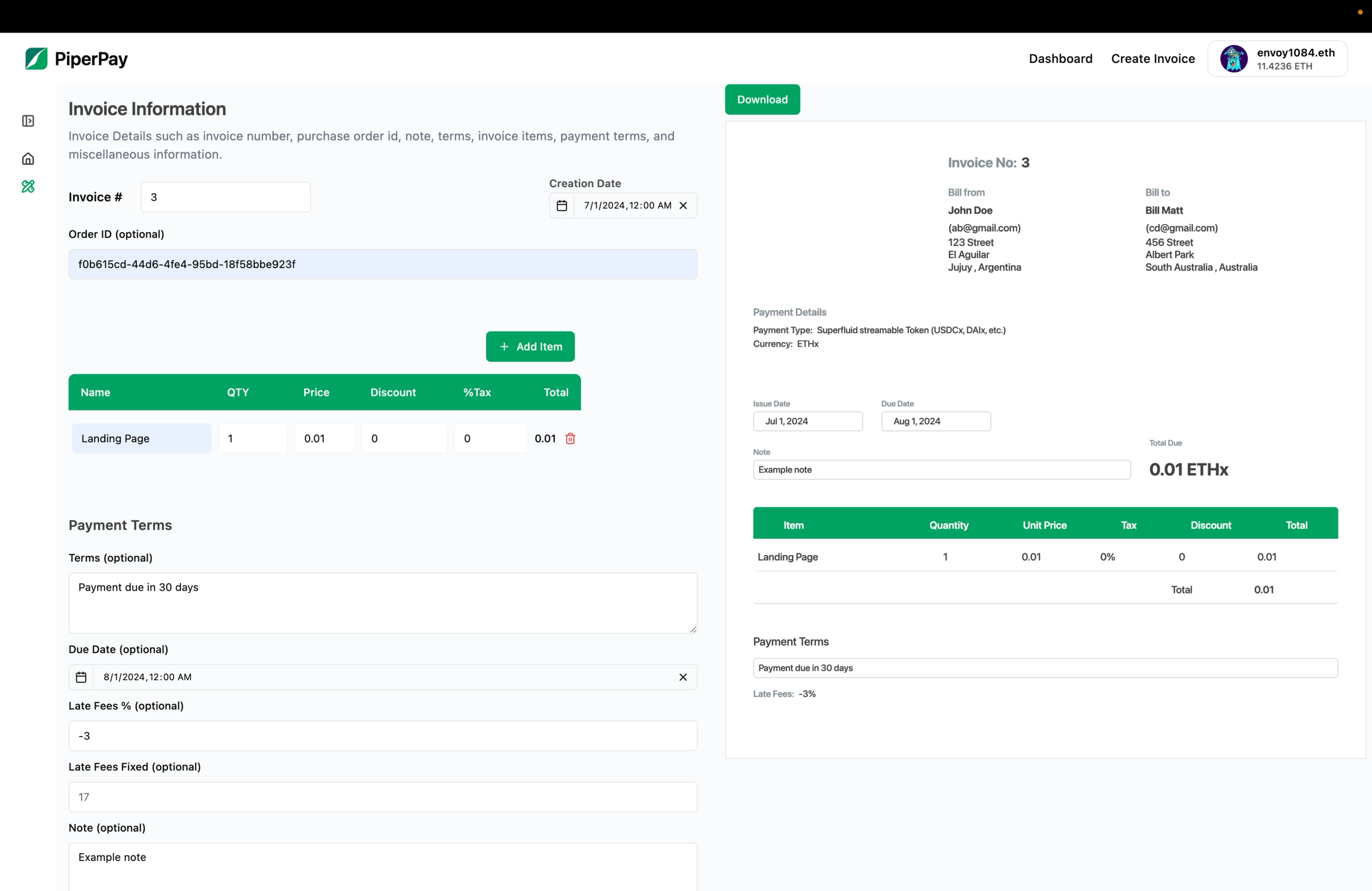Click the PiperPay leaf logo

[36, 59]
